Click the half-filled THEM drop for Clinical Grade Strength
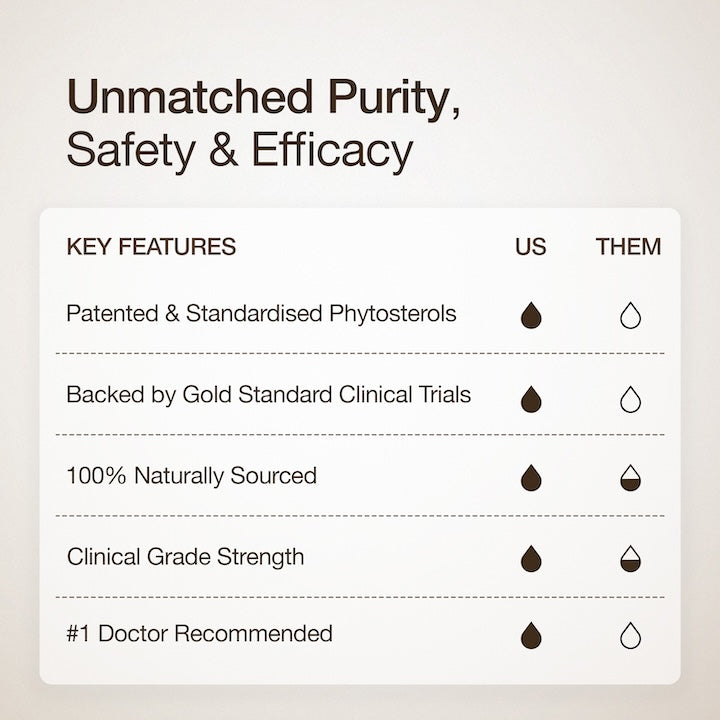 [630, 559]
